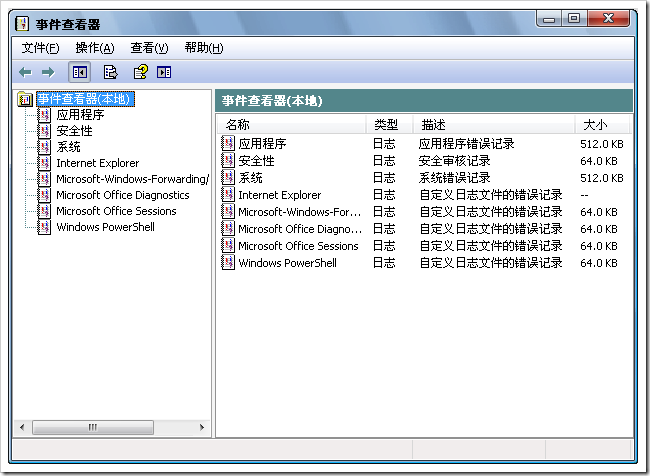Click the Event Viewer title bar icon
650x476 pixels.
point(22,23)
